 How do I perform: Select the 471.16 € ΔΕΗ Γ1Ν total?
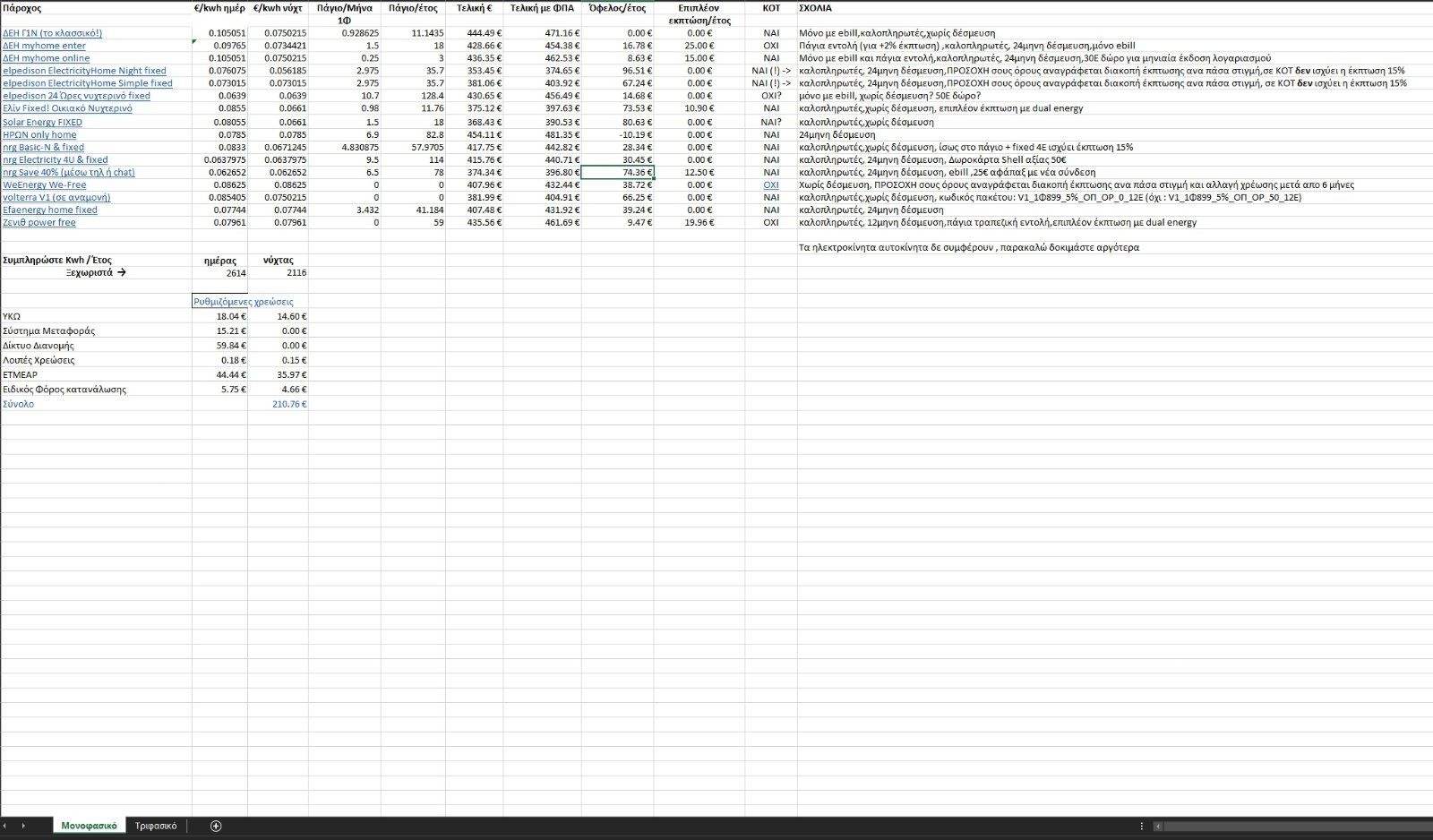tap(542, 33)
